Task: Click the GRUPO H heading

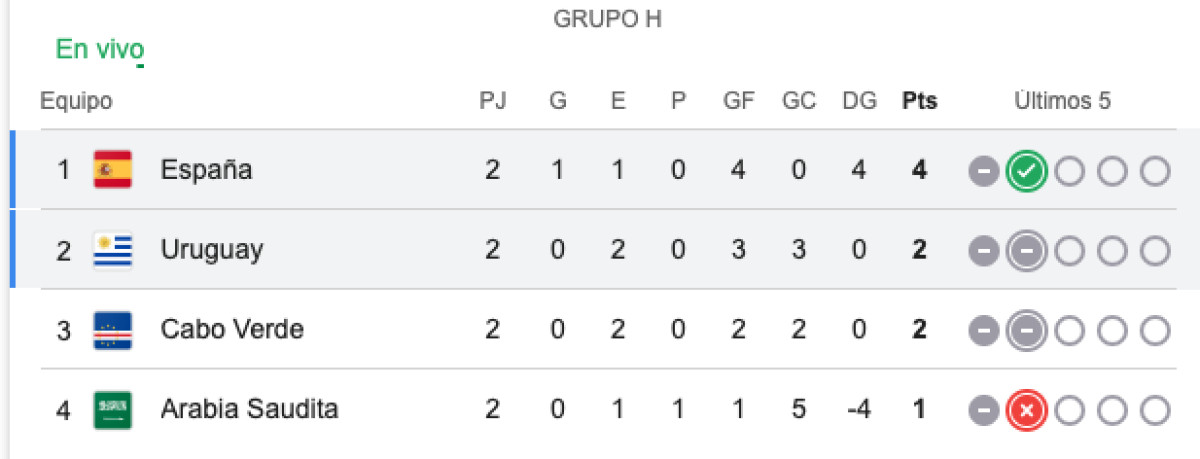Action: (608, 19)
